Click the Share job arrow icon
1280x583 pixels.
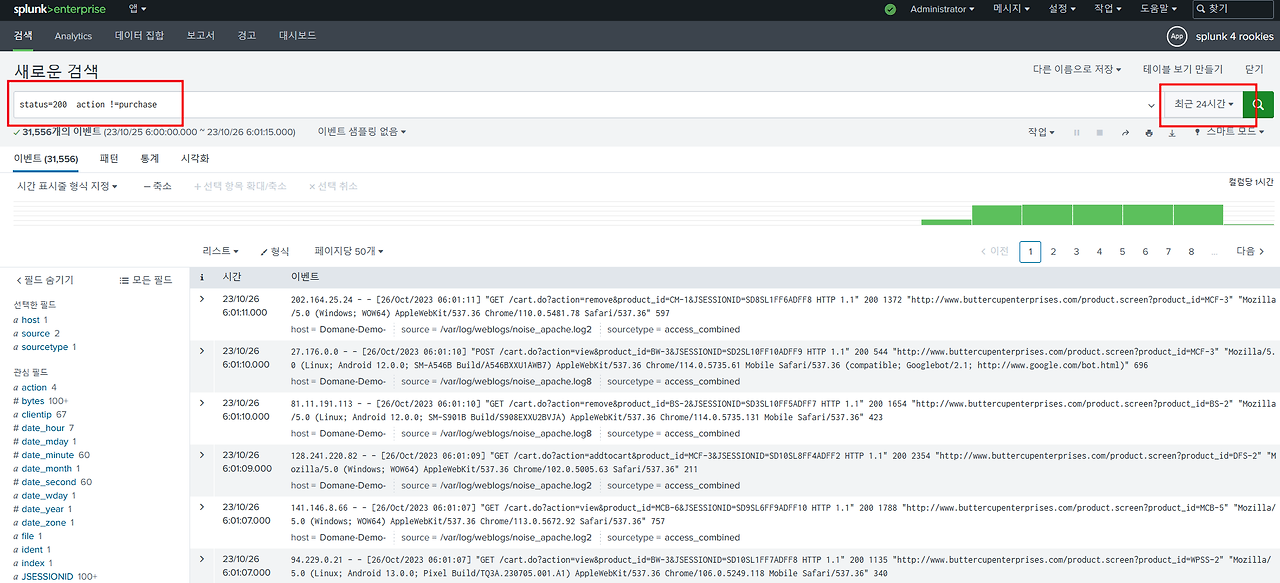1125,132
